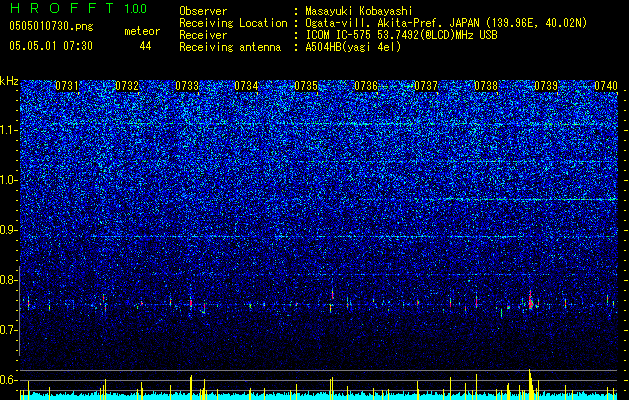Click the 0.9 kHz axis label
This screenshot has height=400, width=629.
(9, 230)
